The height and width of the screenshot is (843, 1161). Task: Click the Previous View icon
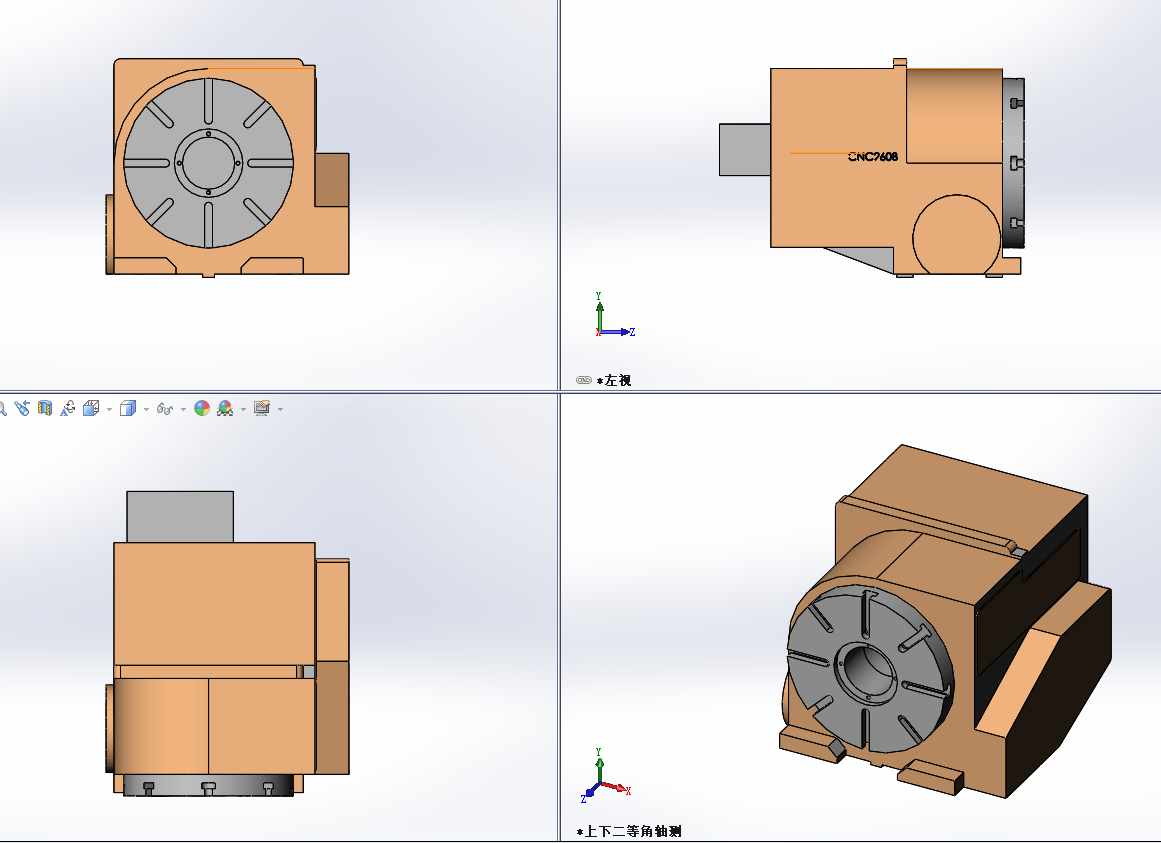coord(22,408)
